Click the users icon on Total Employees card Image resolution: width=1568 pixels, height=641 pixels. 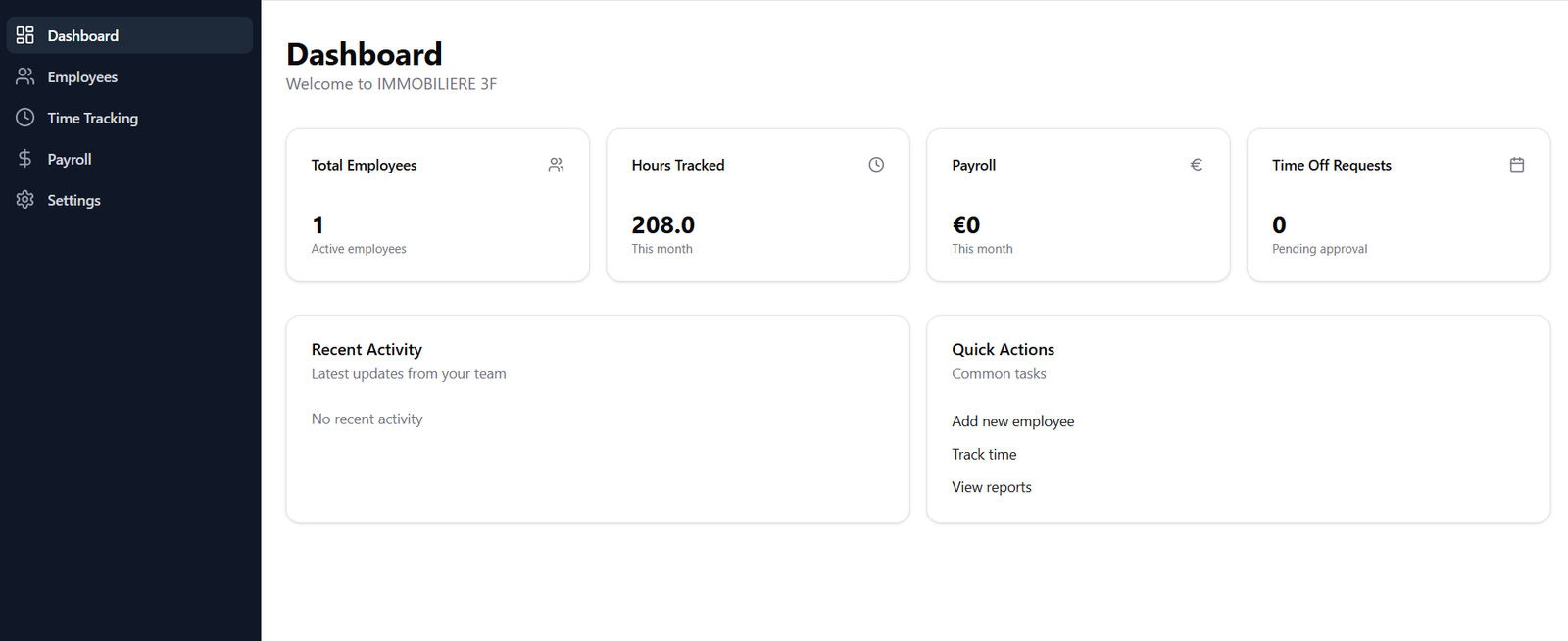[x=556, y=165]
